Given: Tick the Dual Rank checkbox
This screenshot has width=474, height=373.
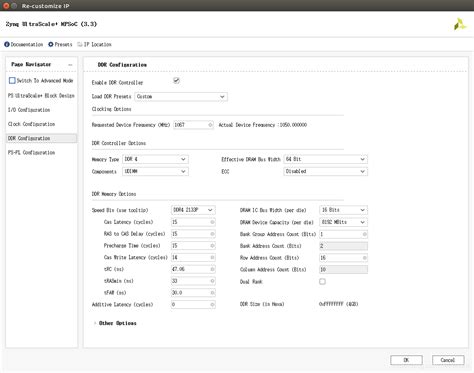Looking at the screenshot, I should tap(322, 282).
